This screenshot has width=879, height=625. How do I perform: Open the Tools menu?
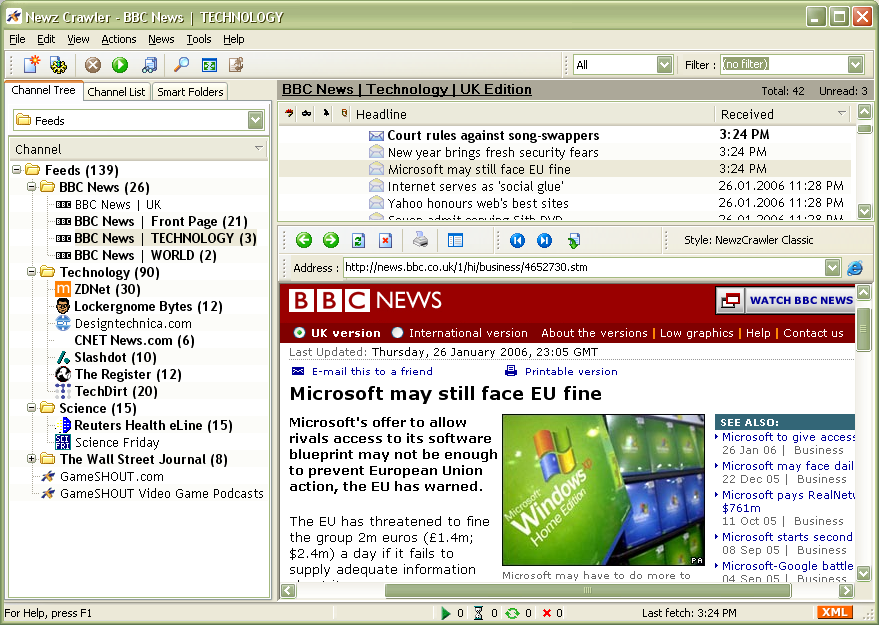pos(199,39)
